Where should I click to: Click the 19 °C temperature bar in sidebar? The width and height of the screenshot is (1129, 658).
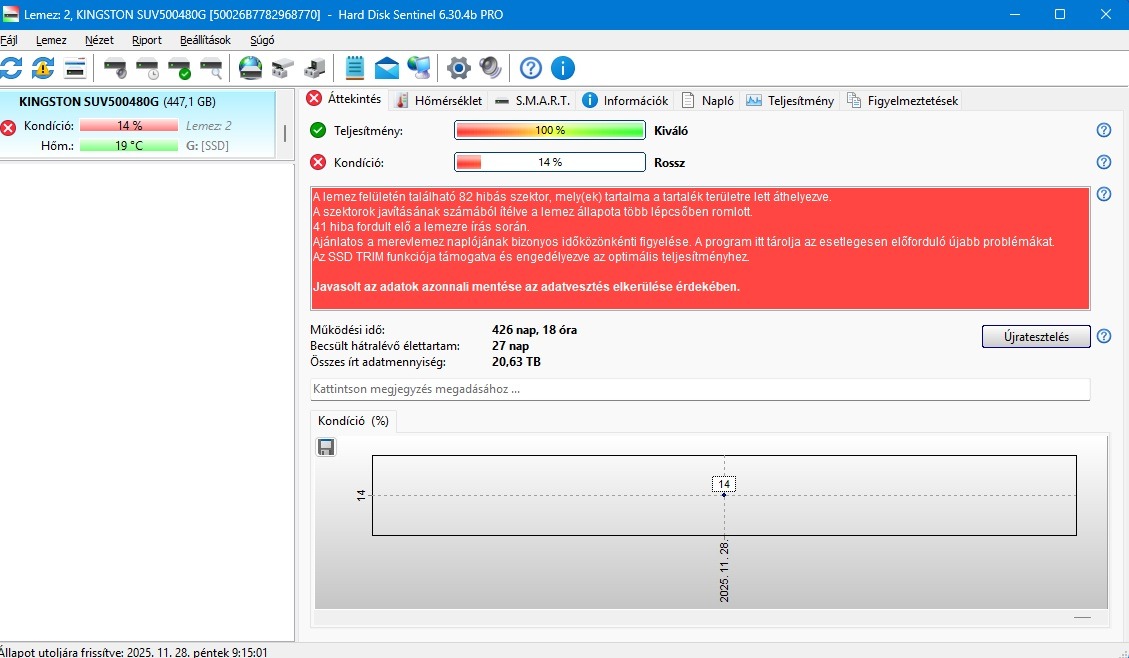point(129,145)
